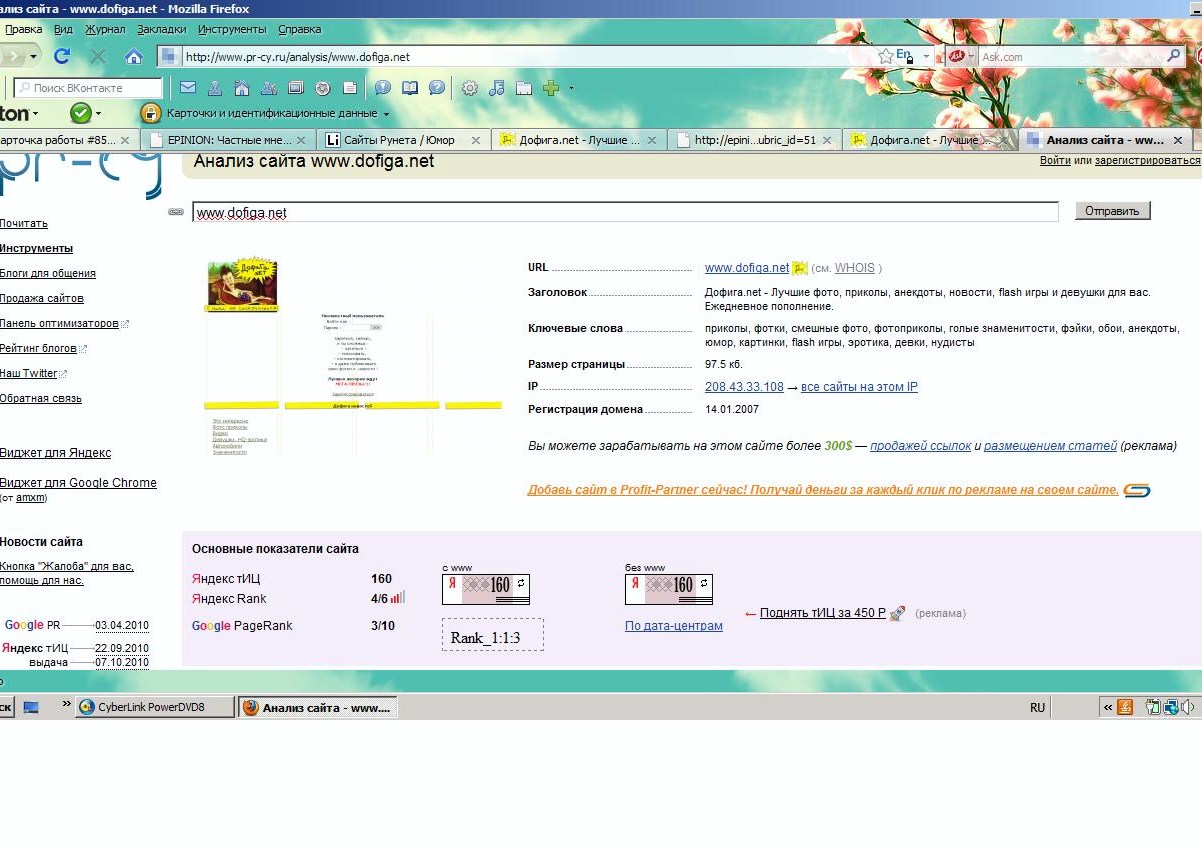1202x850 pixels.
Task: Open the Инструменты menu
Action: [x=232, y=30]
